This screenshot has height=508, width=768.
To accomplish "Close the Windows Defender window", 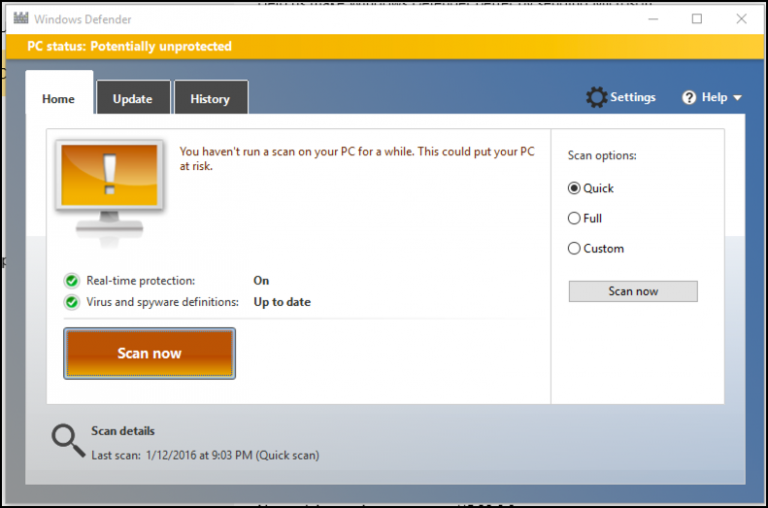I will 741,19.
